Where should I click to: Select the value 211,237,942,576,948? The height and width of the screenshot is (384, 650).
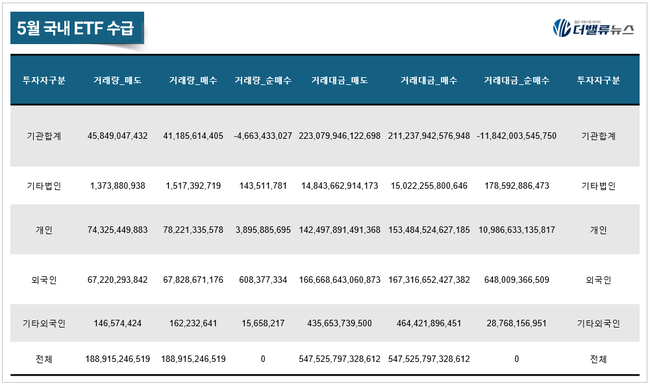(x=429, y=136)
